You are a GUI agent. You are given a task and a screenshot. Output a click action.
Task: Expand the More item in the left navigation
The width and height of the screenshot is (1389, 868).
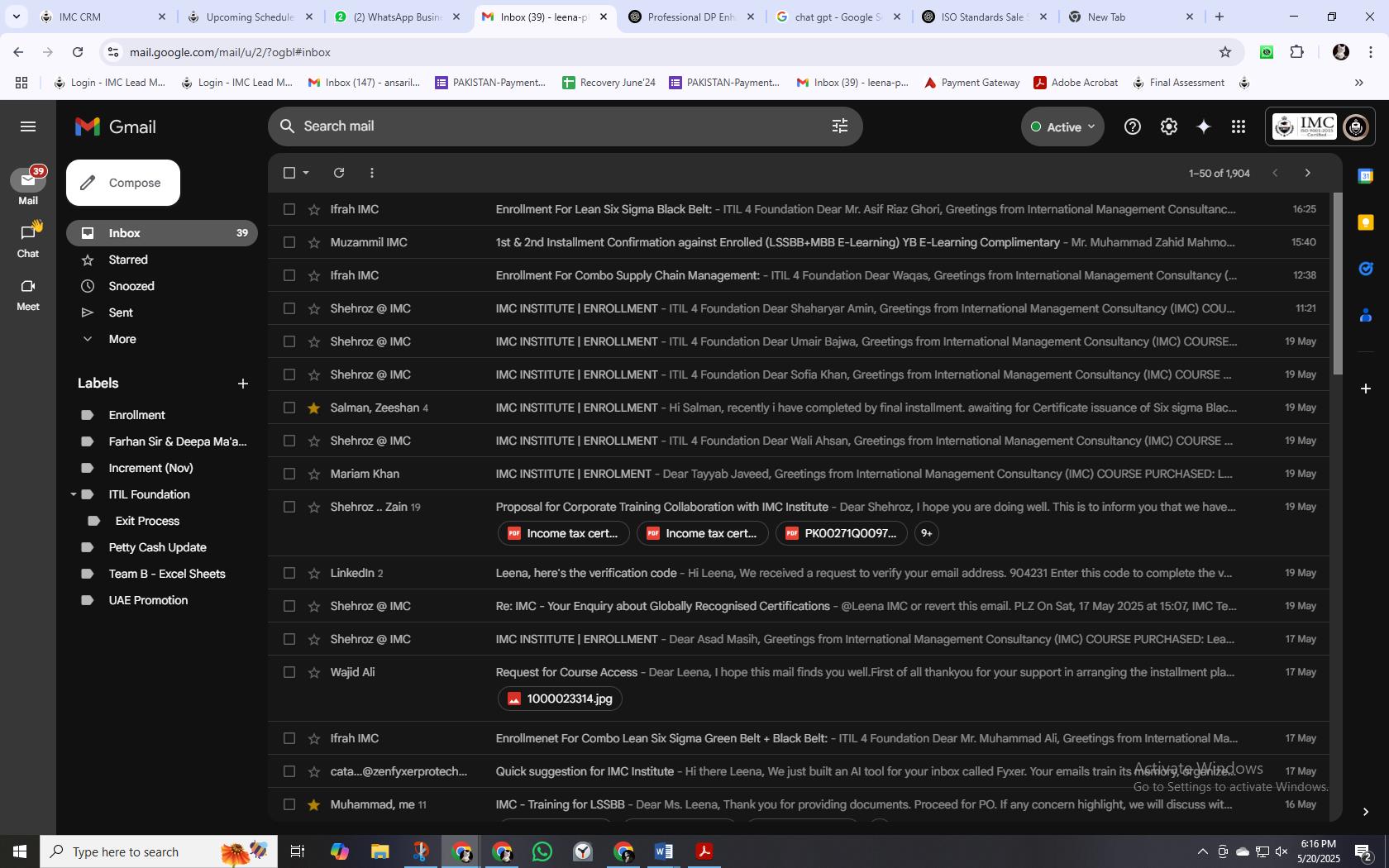[122, 339]
